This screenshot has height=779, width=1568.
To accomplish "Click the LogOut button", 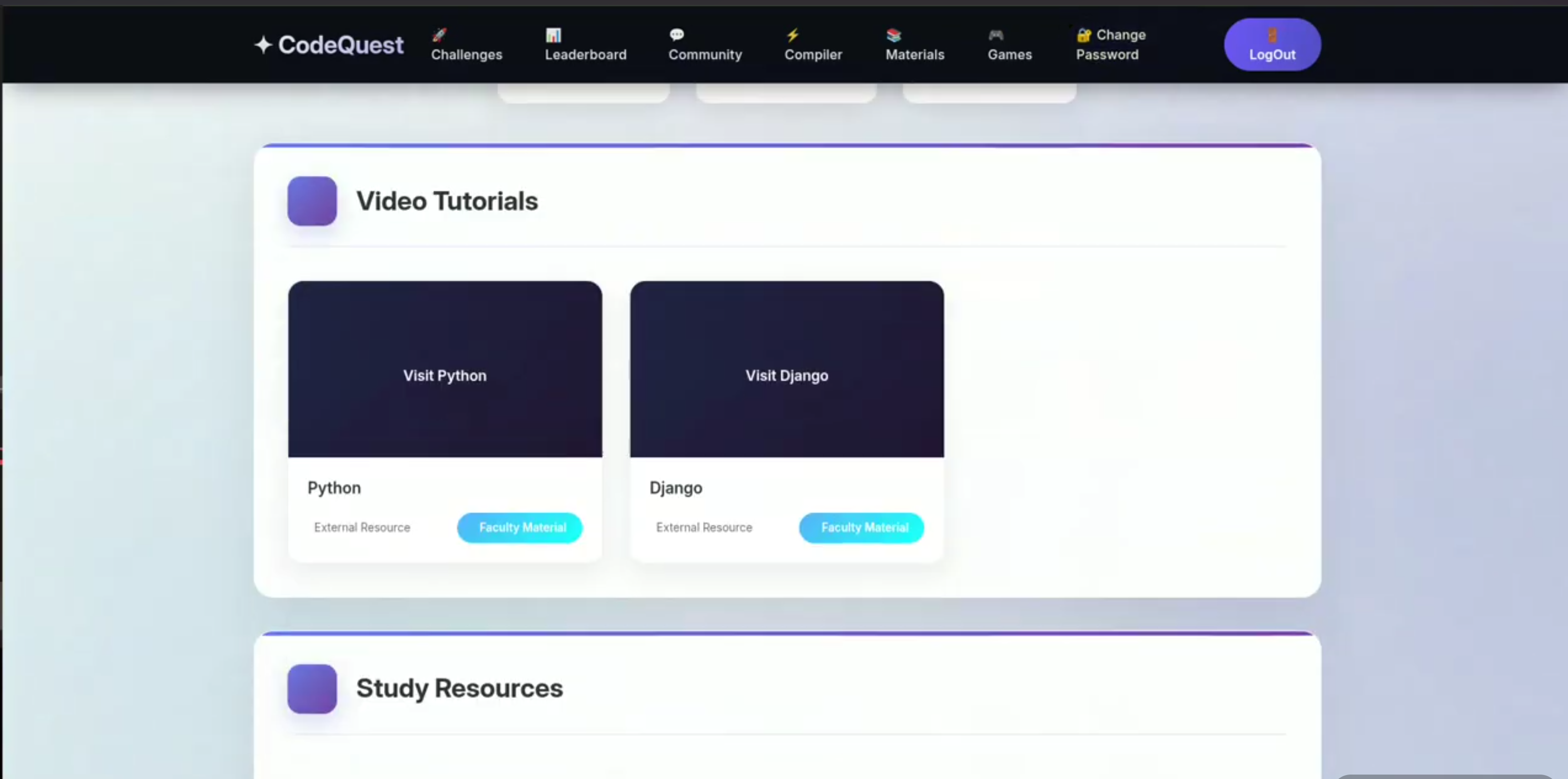I will 1272,44.
